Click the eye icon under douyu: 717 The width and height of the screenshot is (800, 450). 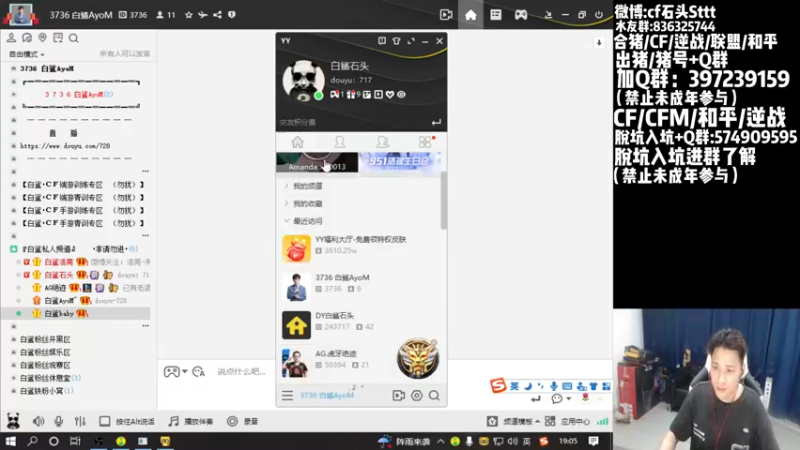pos(402,94)
